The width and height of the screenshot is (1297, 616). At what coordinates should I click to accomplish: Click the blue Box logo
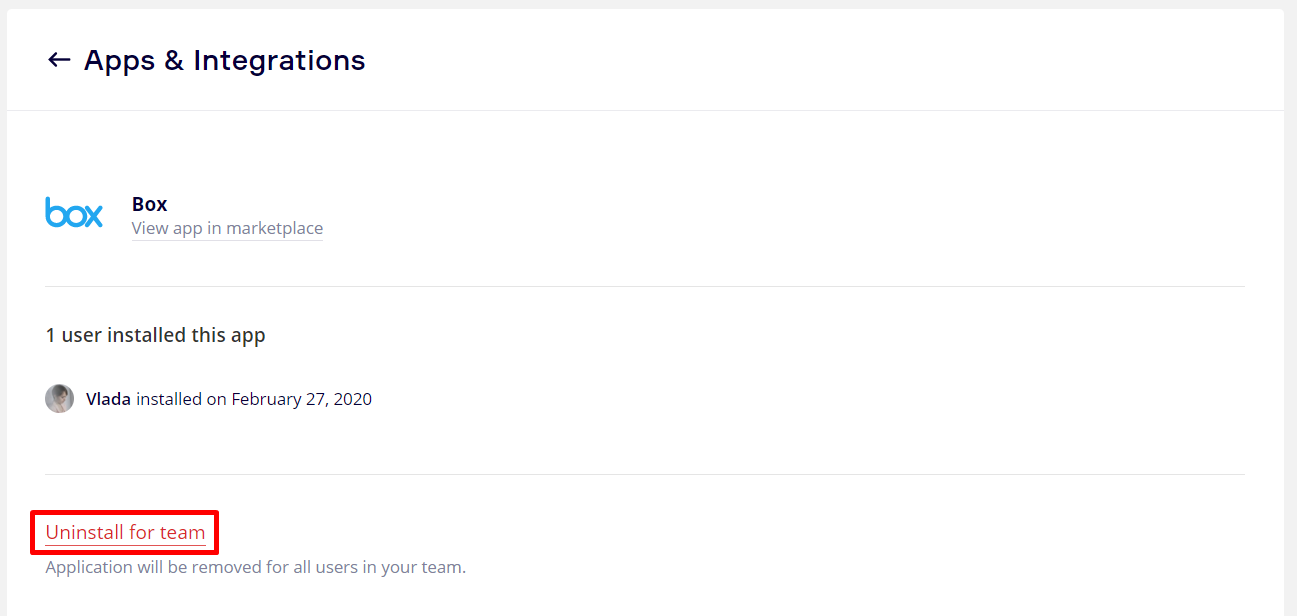74,212
